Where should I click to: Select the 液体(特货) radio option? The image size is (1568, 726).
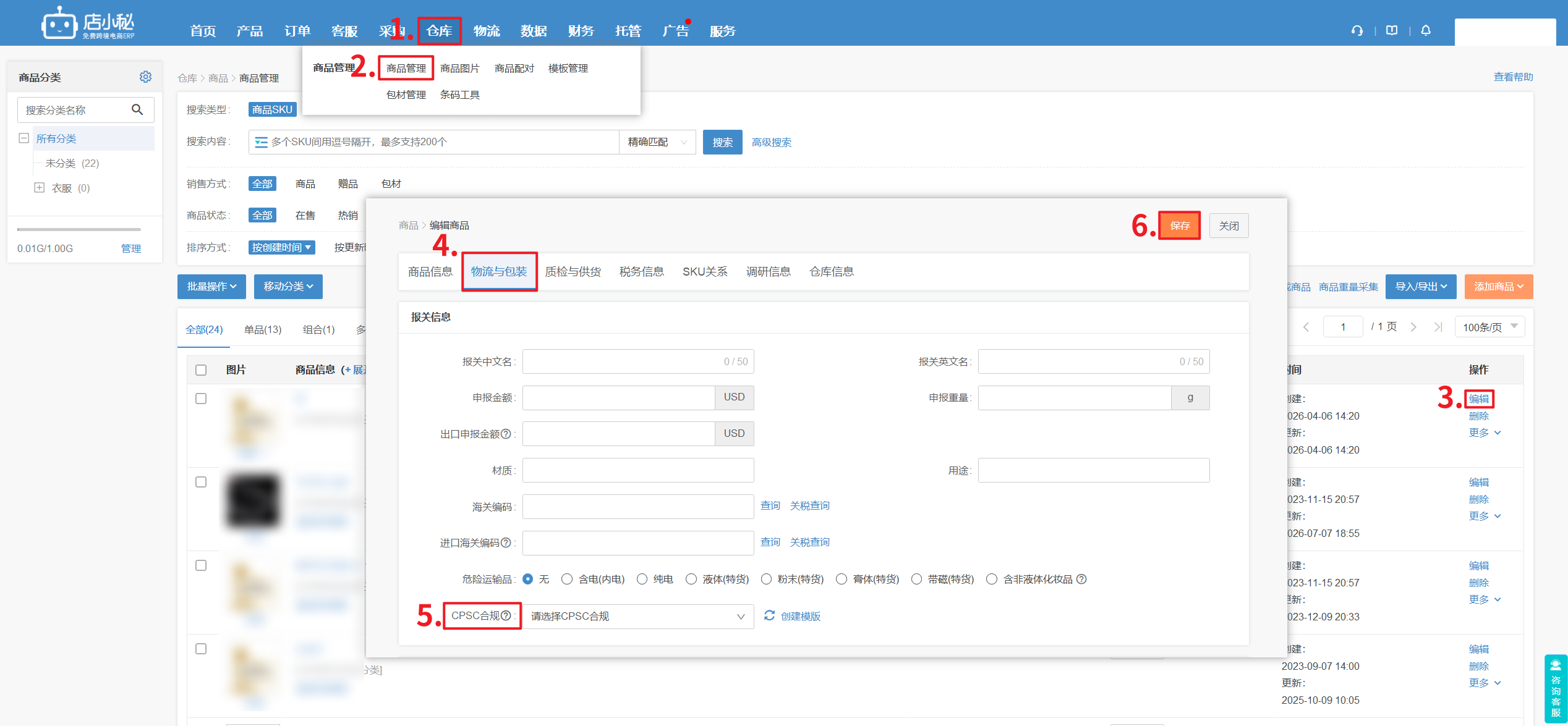click(x=691, y=579)
